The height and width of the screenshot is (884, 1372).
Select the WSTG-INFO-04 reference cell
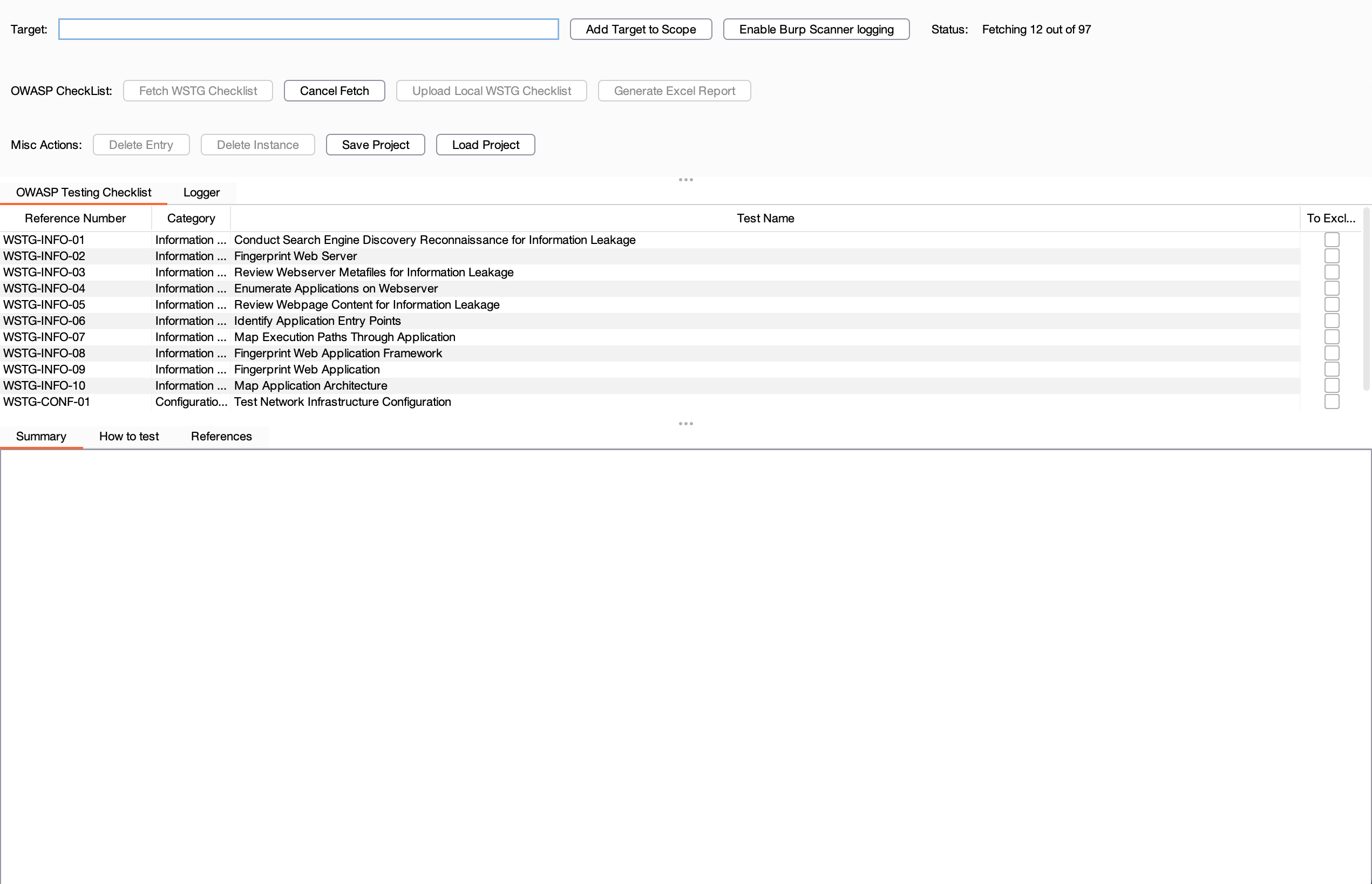(x=76, y=288)
